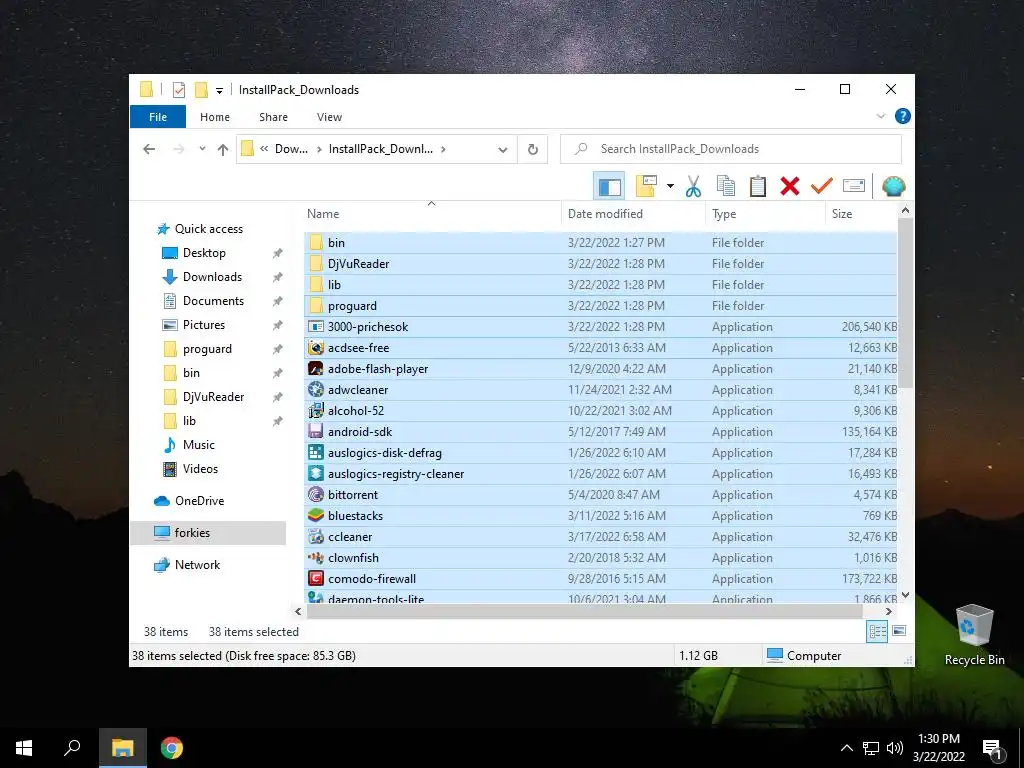Image resolution: width=1024 pixels, height=768 pixels.
Task: Click the vertical scrollbar in file list
Action: (905, 304)
